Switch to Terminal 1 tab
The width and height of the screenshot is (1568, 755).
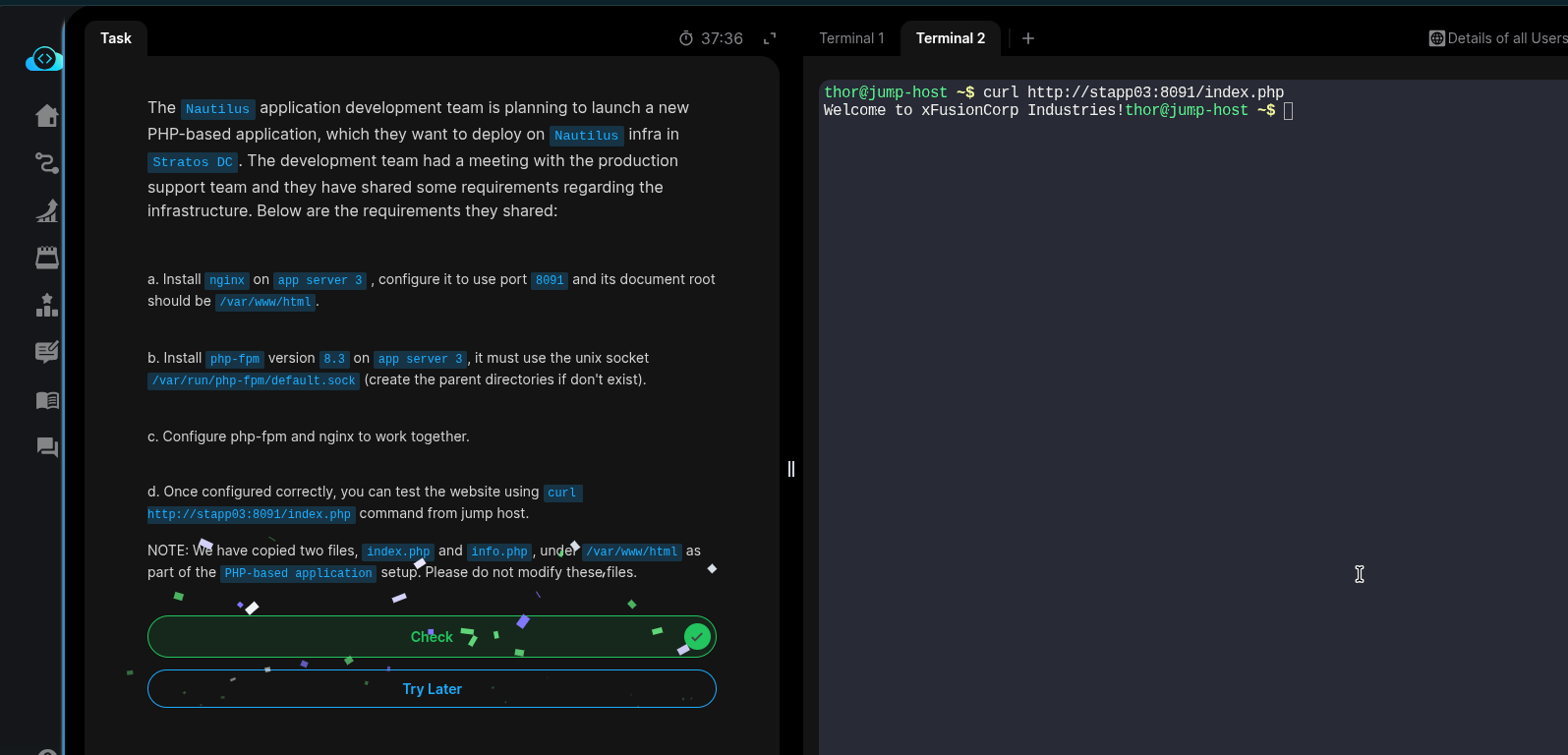851,38
